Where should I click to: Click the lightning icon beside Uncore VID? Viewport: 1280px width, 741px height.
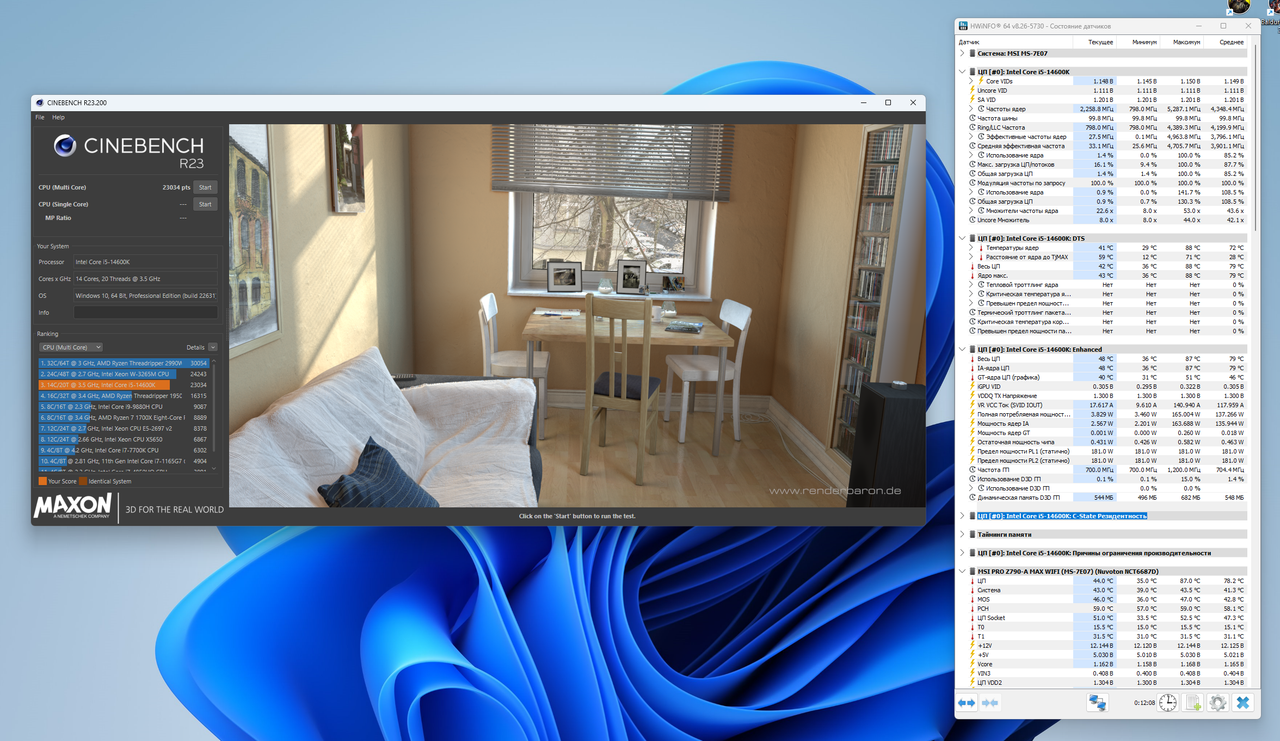(972, 91)
